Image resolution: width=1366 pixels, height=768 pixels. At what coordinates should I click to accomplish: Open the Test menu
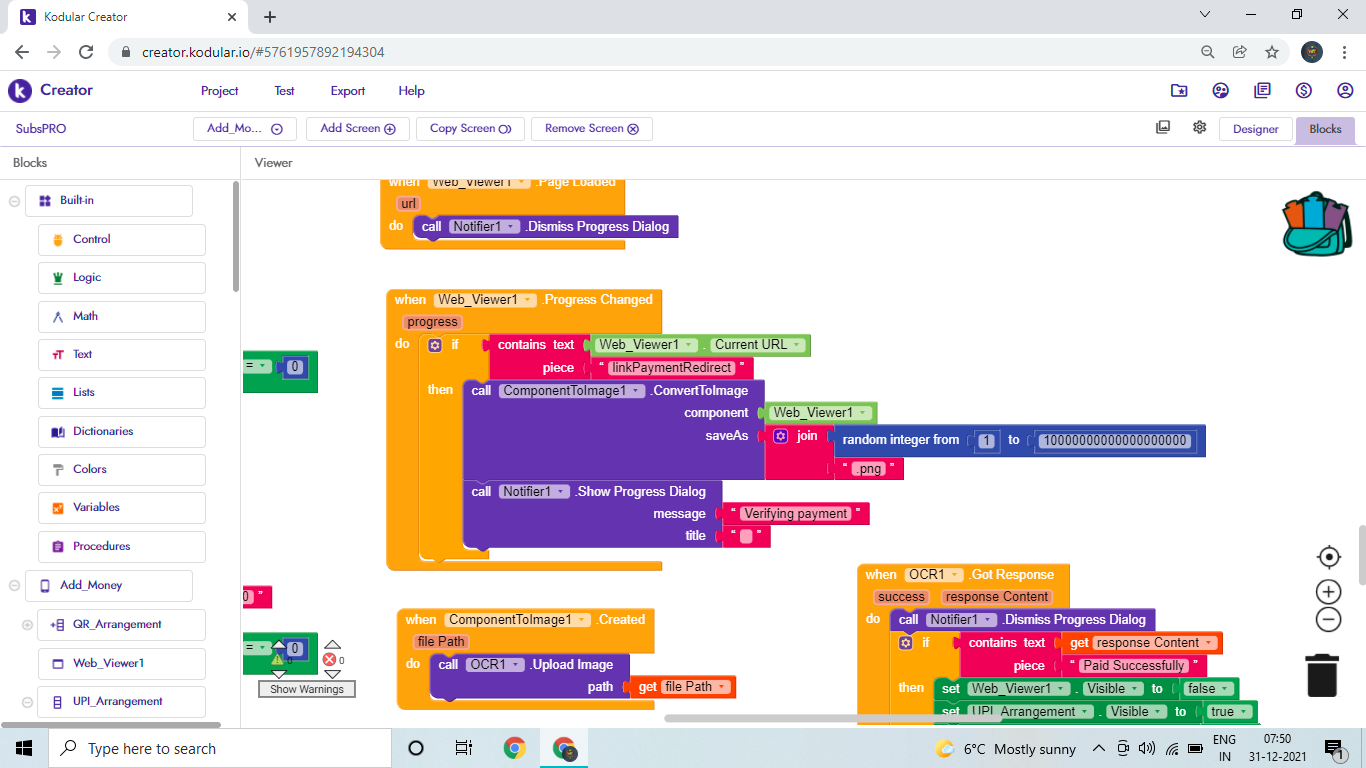pyautogui.click(x=284, y=90)
